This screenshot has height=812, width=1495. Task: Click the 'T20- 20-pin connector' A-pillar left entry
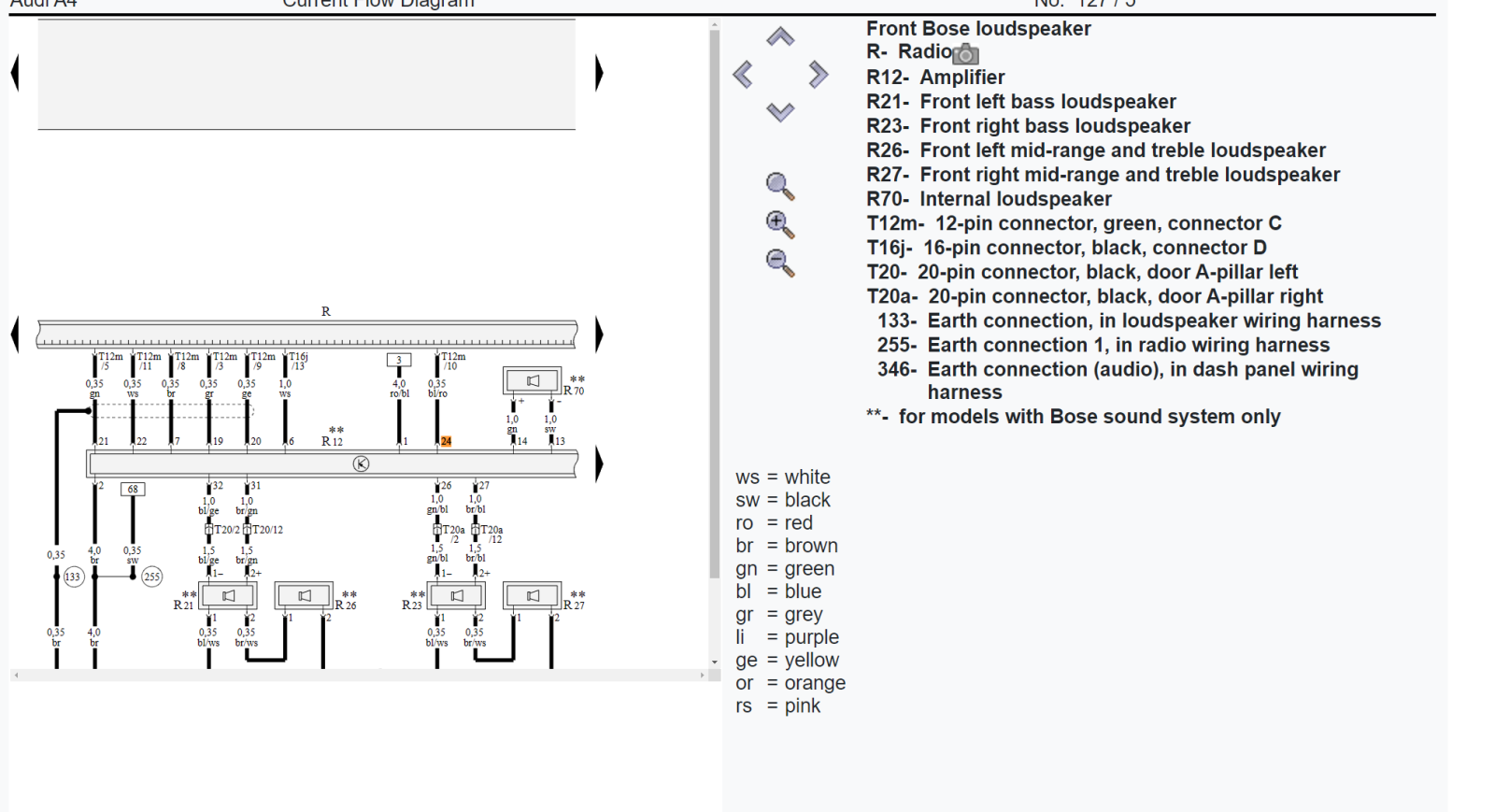tap(1082, 272)
